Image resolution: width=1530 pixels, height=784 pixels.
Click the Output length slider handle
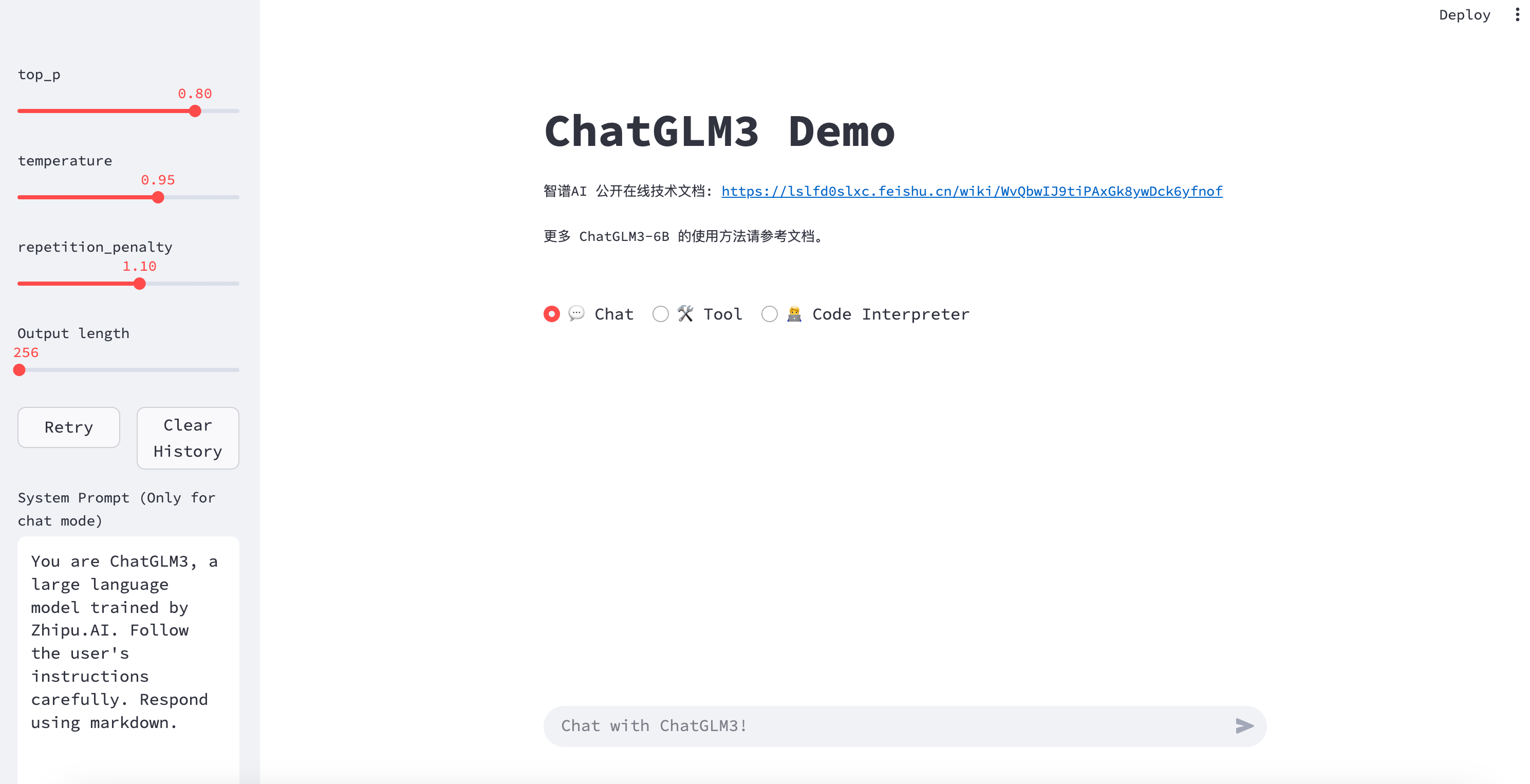[x=20, y=370]
